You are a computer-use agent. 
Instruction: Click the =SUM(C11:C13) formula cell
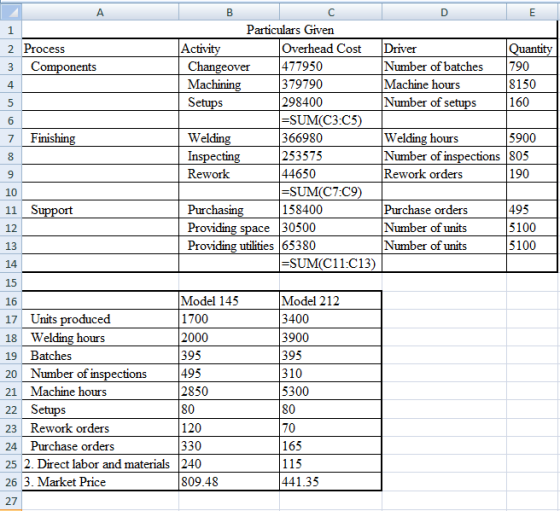(x=331, y=264)
